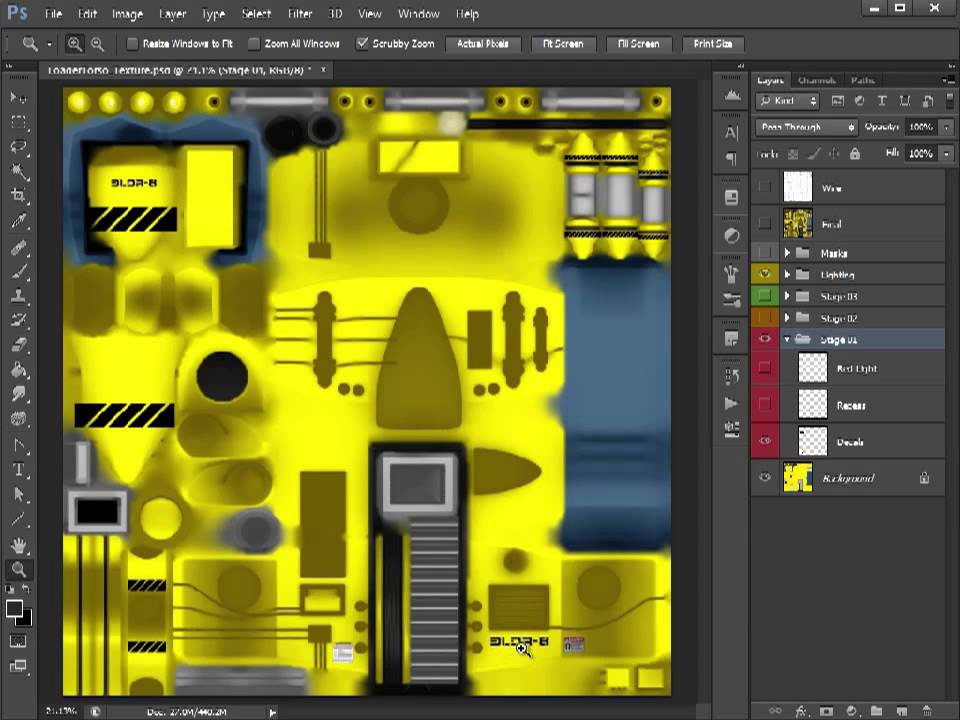
Task: Show the Red Light layer
Action: pos(765,368)
